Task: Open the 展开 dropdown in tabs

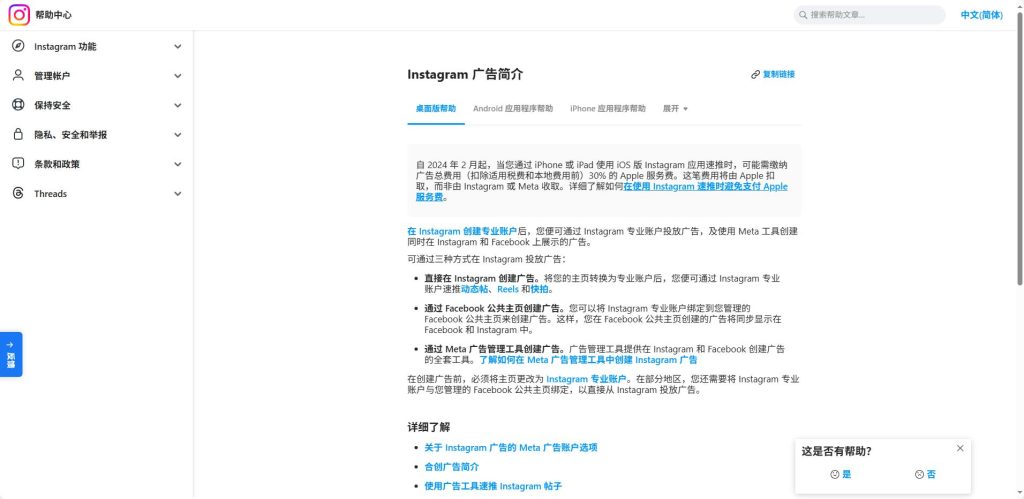Action: [x=675, y=108]
